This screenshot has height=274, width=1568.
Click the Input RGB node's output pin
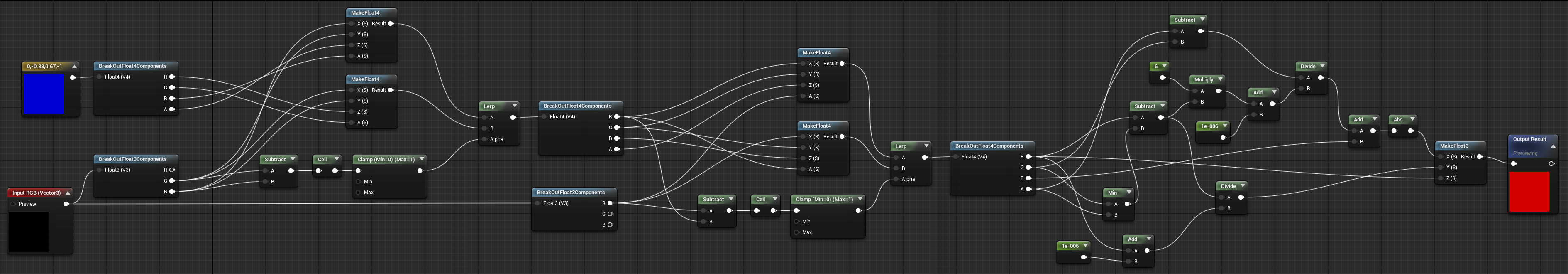point(66,204)
